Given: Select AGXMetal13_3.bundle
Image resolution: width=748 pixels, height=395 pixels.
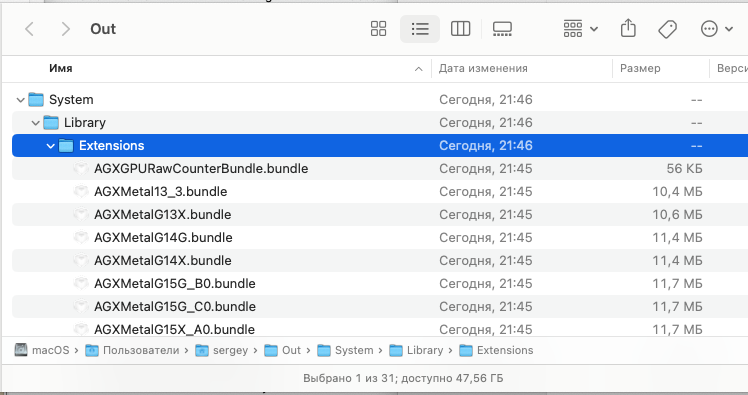Looking at the screenshot, I should (160, 191).
